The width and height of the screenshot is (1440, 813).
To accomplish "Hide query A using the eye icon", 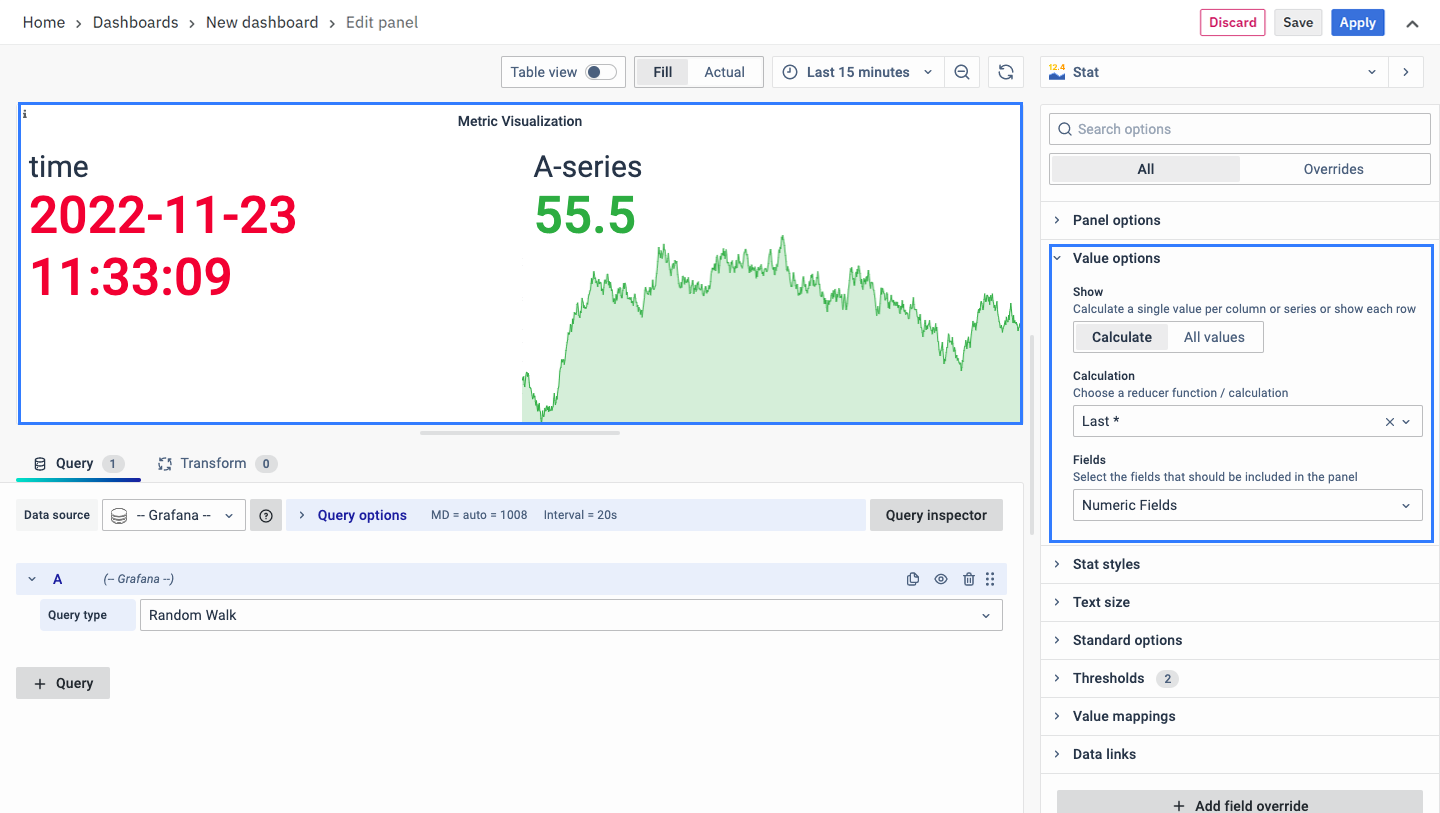I will (x=941, y=579).
